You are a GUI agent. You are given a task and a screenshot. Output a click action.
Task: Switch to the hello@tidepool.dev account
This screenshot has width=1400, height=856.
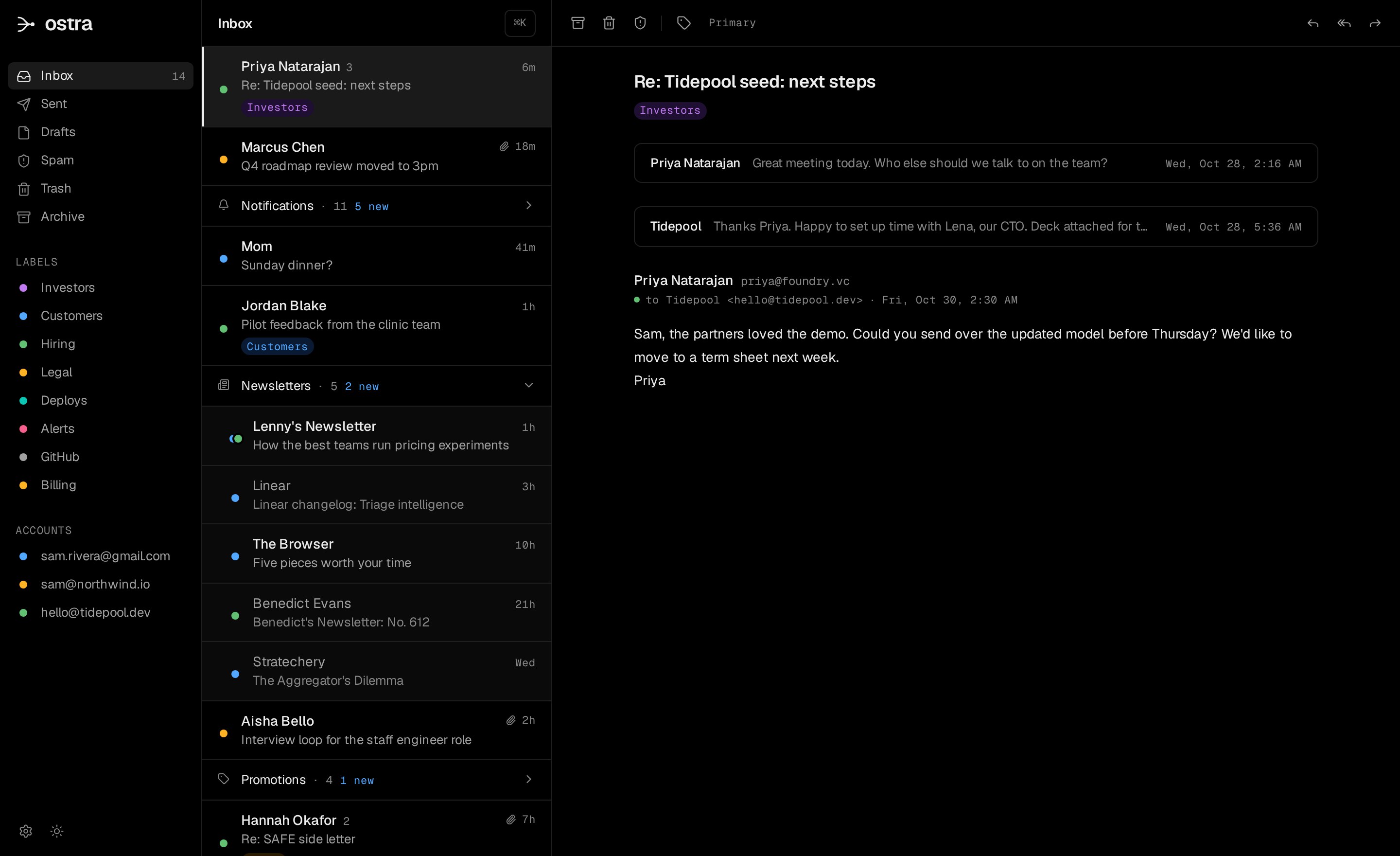[x=101, y=613]
